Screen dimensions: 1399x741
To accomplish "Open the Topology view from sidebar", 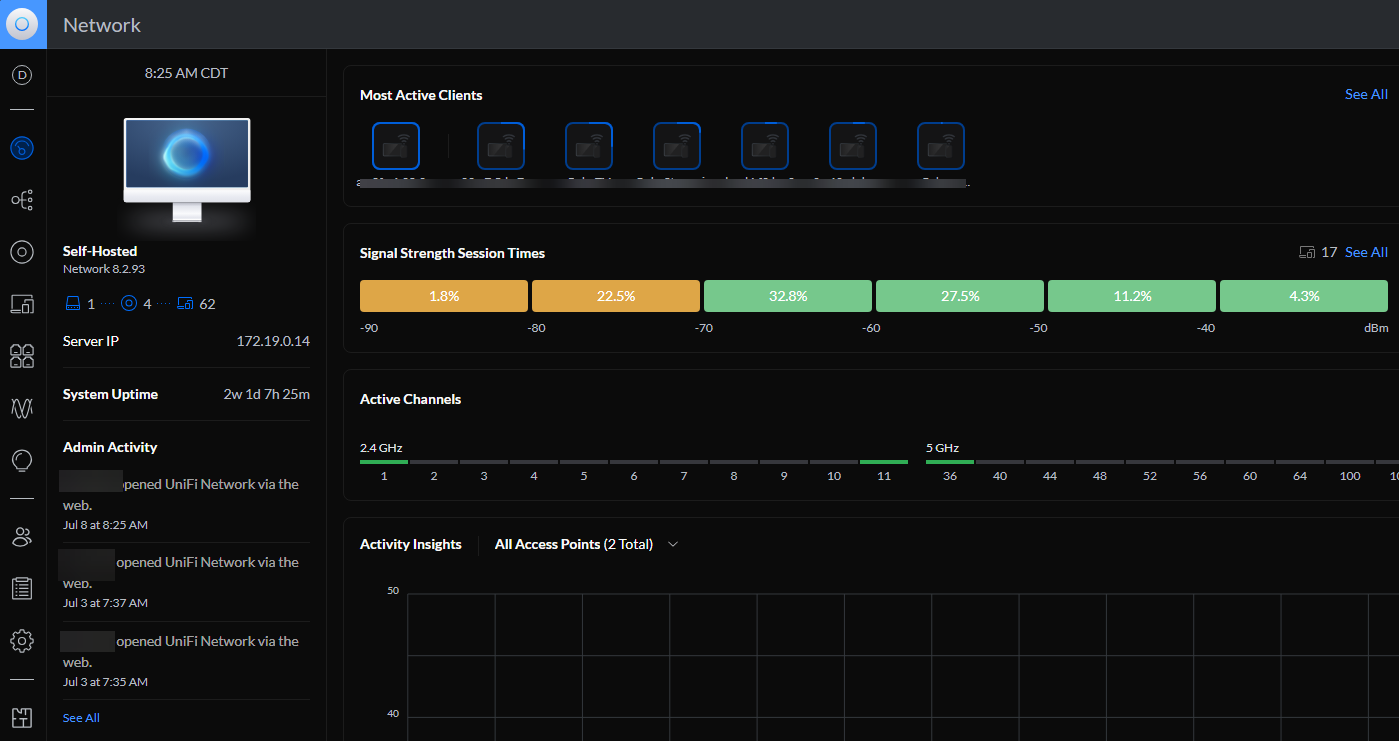I will [x=22, y=200].
